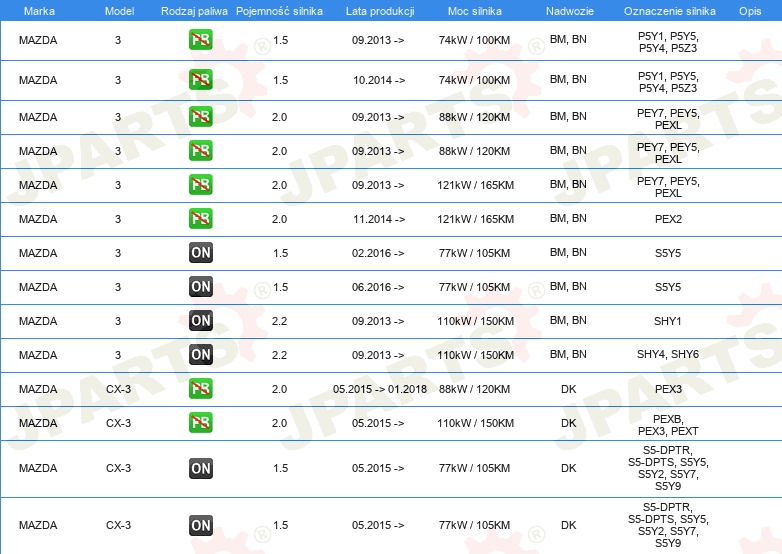Screen dimensions: 782x554
Task: Click BM, BN in the SHY4, SHY6 row
Action: click(568, 354)
